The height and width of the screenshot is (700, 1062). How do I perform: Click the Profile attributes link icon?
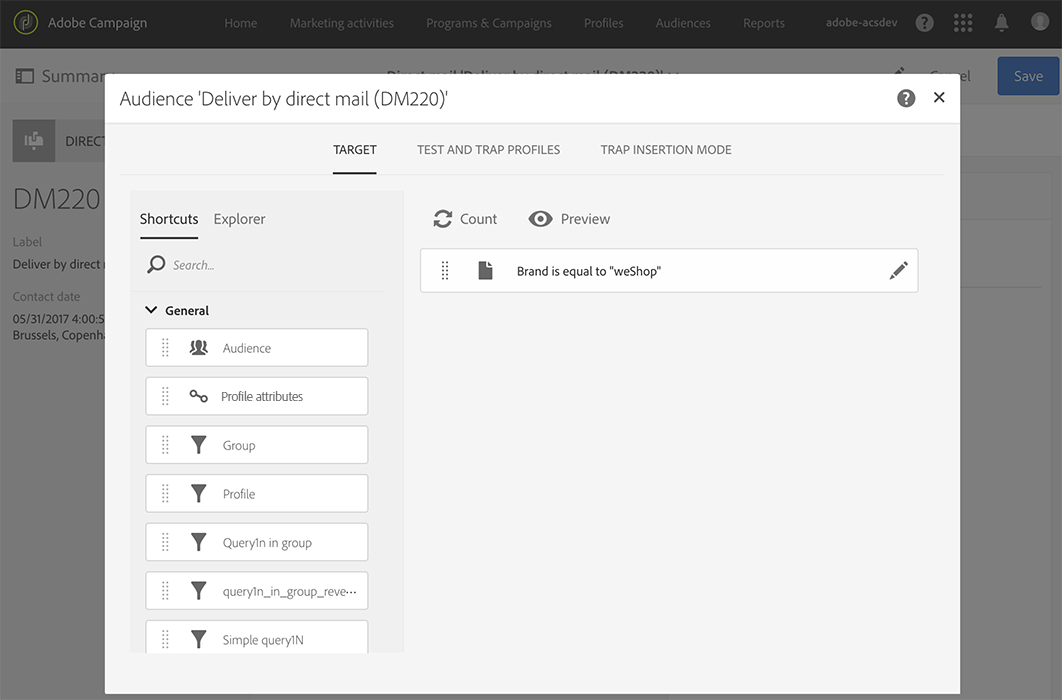tap(199, 396)
